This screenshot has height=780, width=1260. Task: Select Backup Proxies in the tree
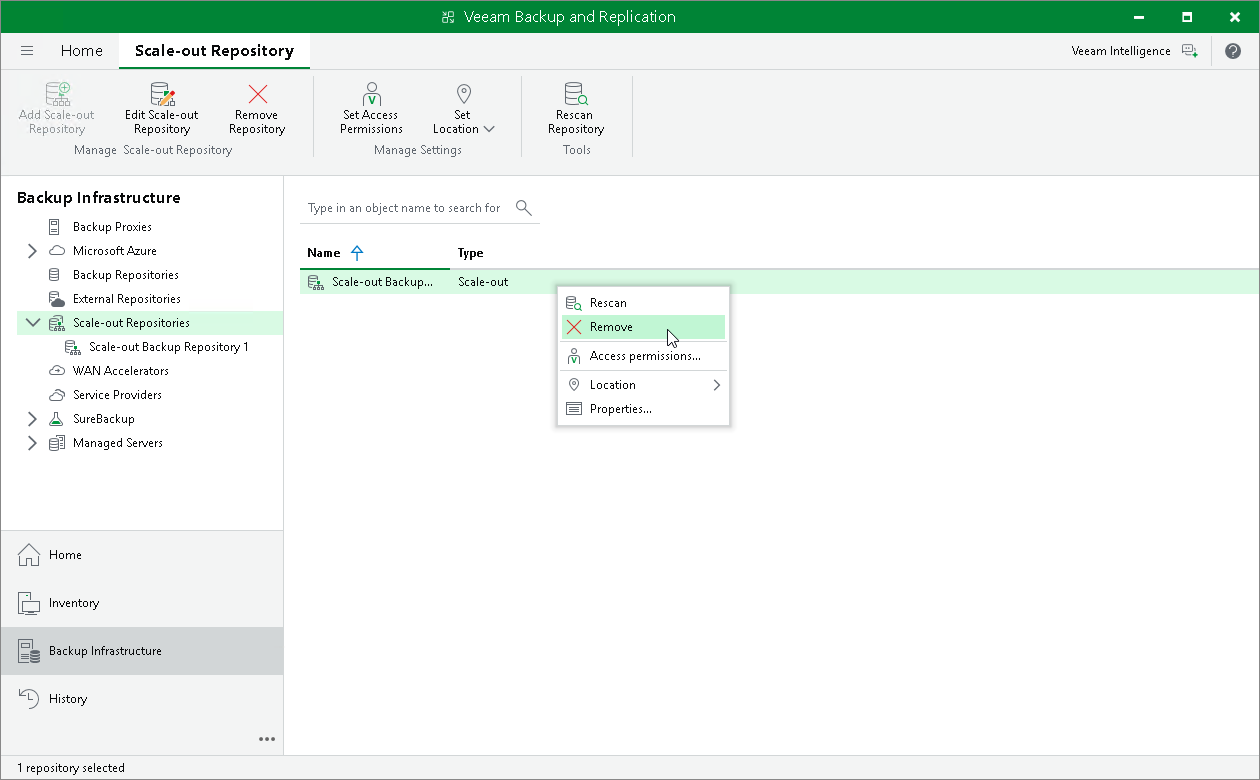coord(112,227)
